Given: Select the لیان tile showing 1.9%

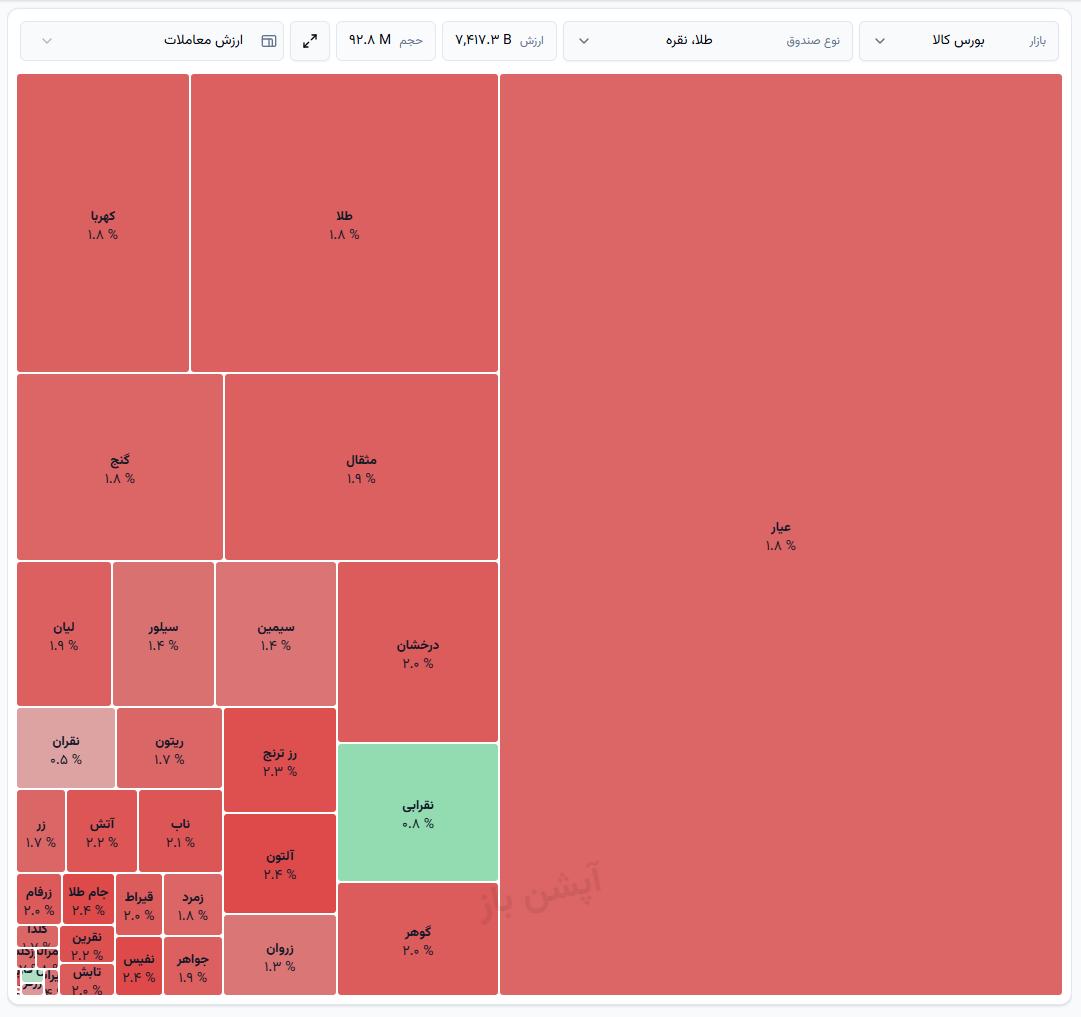Looking at the screenshot, I should 64,634.
